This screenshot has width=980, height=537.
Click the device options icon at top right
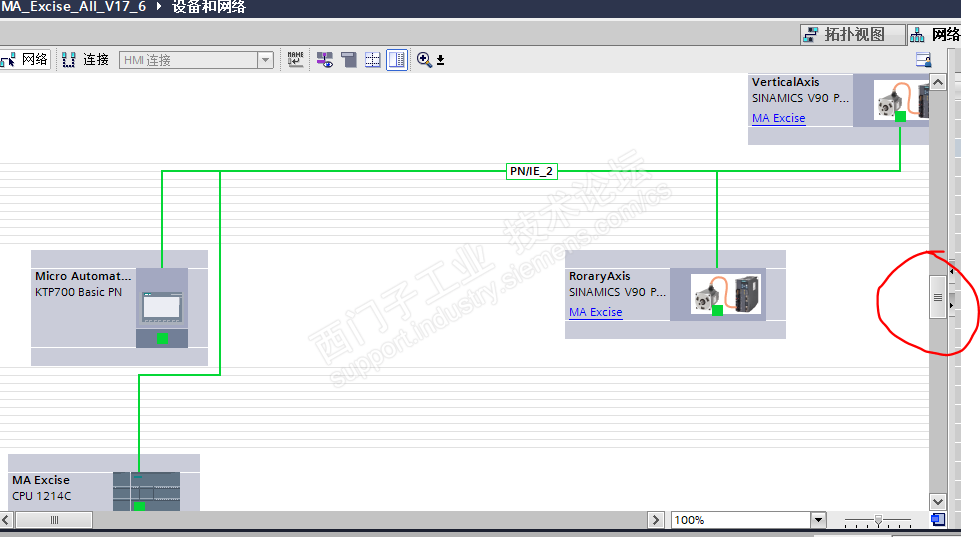[923, 60]
